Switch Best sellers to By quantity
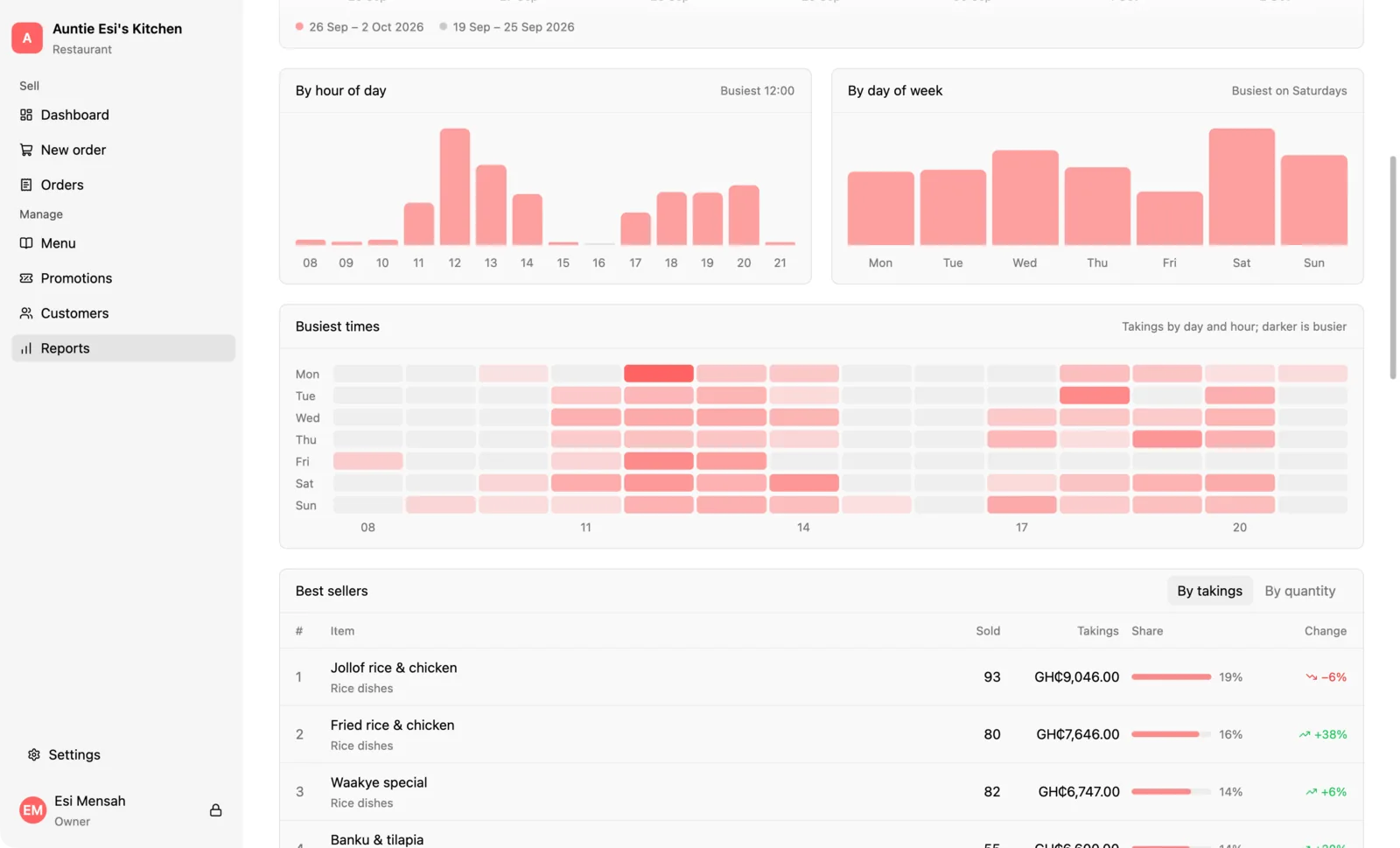This screenshot has width=1400, height=848. (x=1299, y=591)
